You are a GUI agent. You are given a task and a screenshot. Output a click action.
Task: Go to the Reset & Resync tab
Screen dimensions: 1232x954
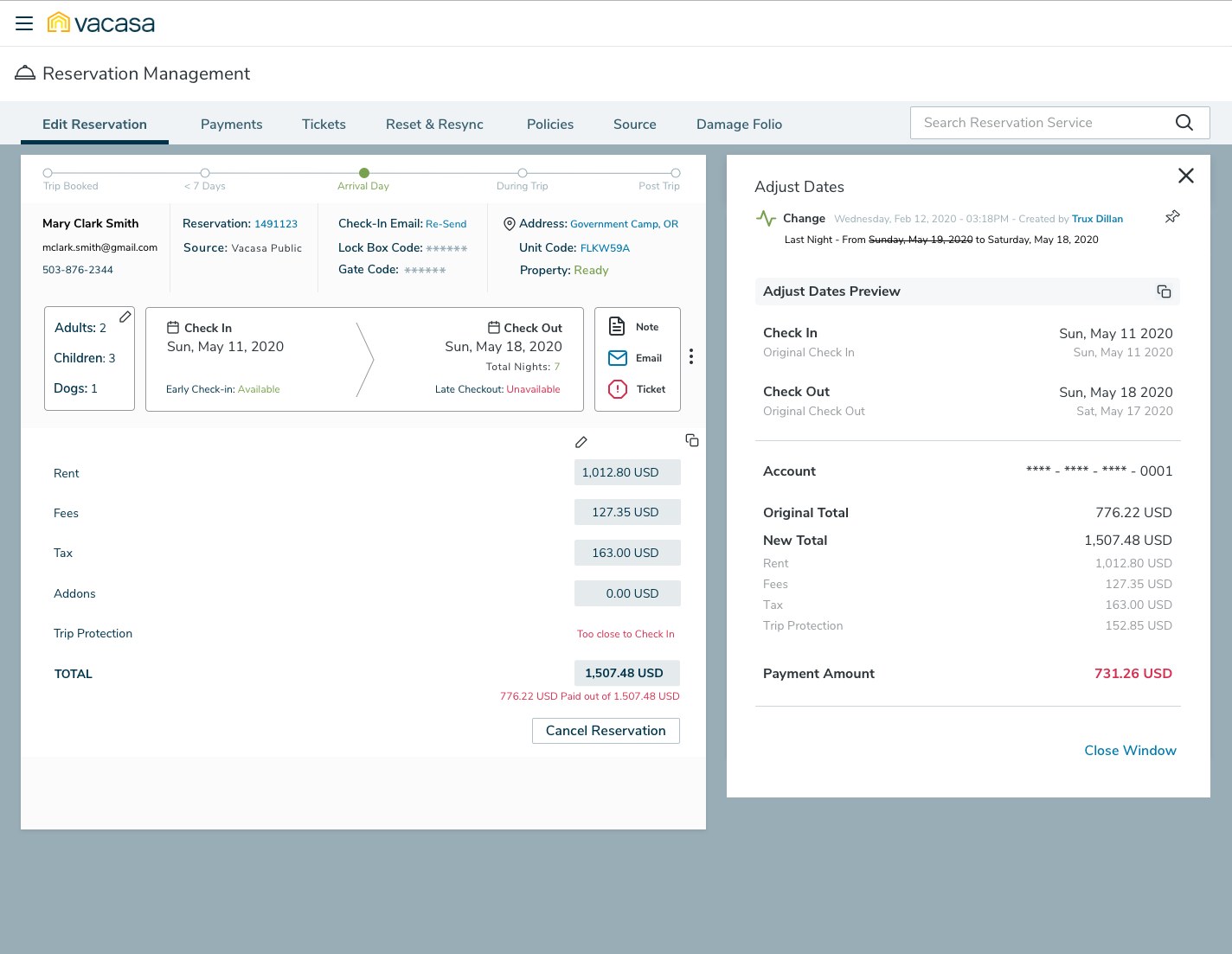click(x=434, y=124)
